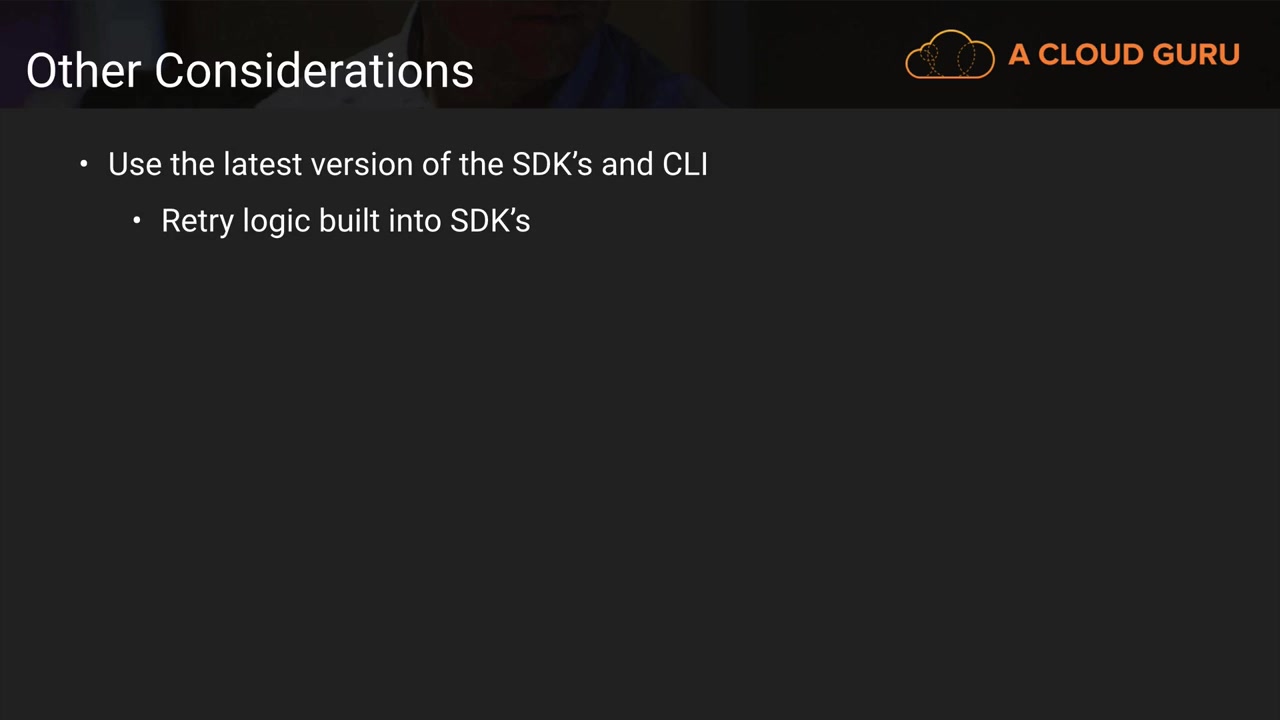
Task: Click the first top-level bullet point dot
Action: (x=84, y=164)
